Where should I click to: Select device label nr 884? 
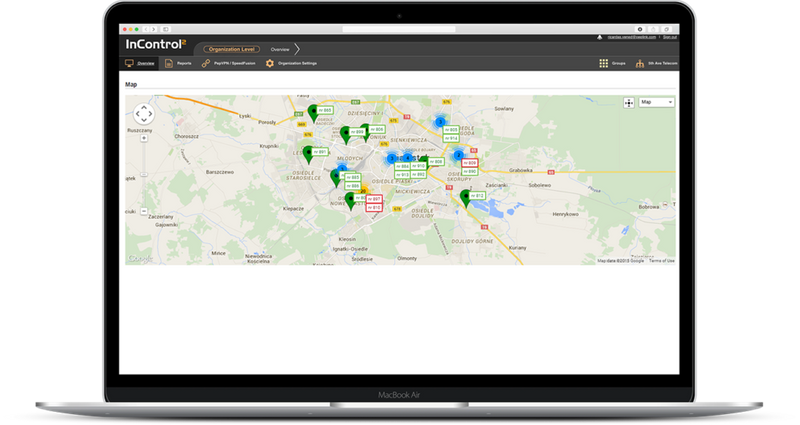click(403, 166)
